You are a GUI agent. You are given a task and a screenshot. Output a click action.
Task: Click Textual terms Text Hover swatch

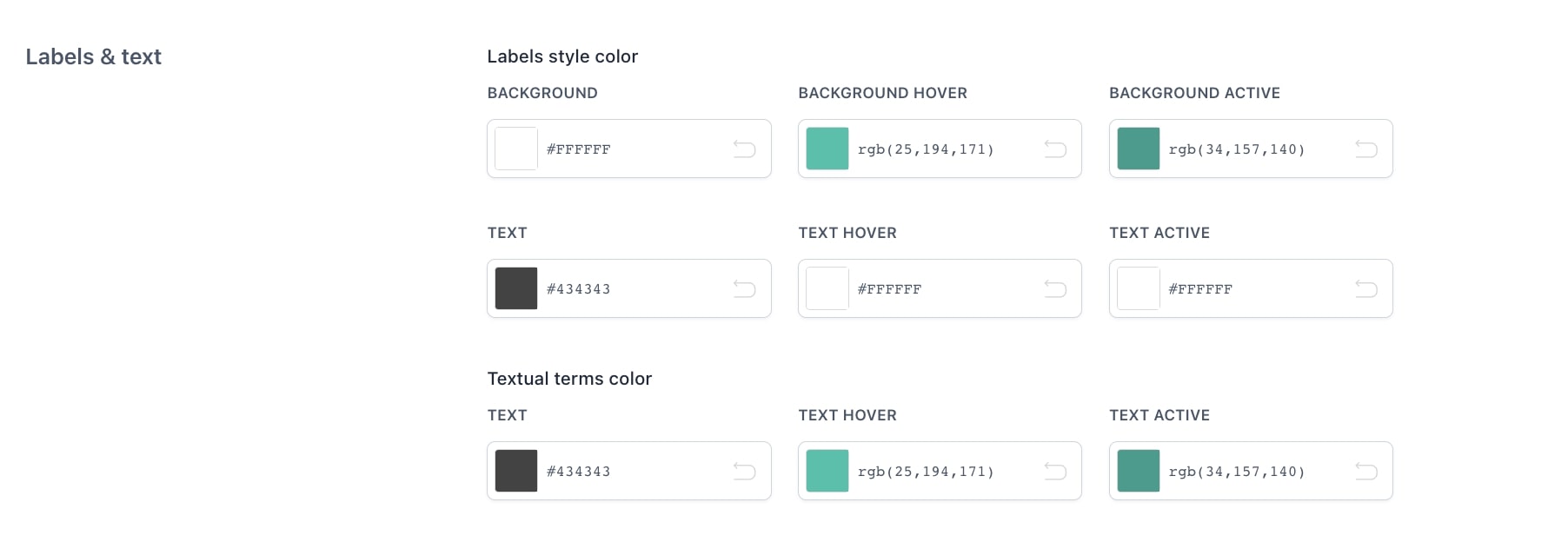pos(827,472)
